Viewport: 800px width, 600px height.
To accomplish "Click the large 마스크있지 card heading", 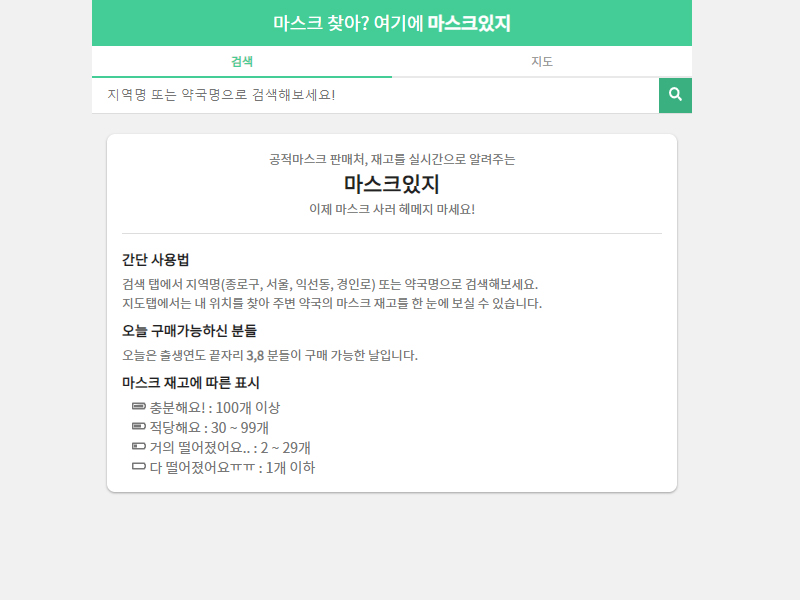I will (392, 184).
